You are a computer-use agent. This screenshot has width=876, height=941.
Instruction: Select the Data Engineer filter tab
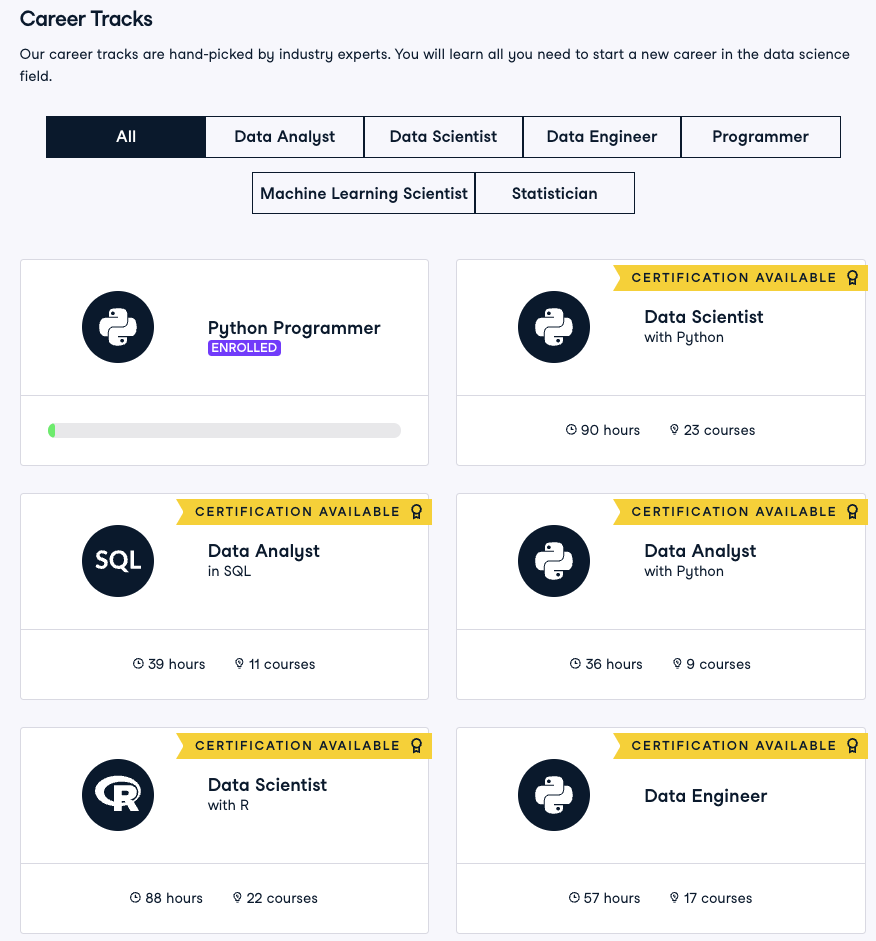[601, 137]
